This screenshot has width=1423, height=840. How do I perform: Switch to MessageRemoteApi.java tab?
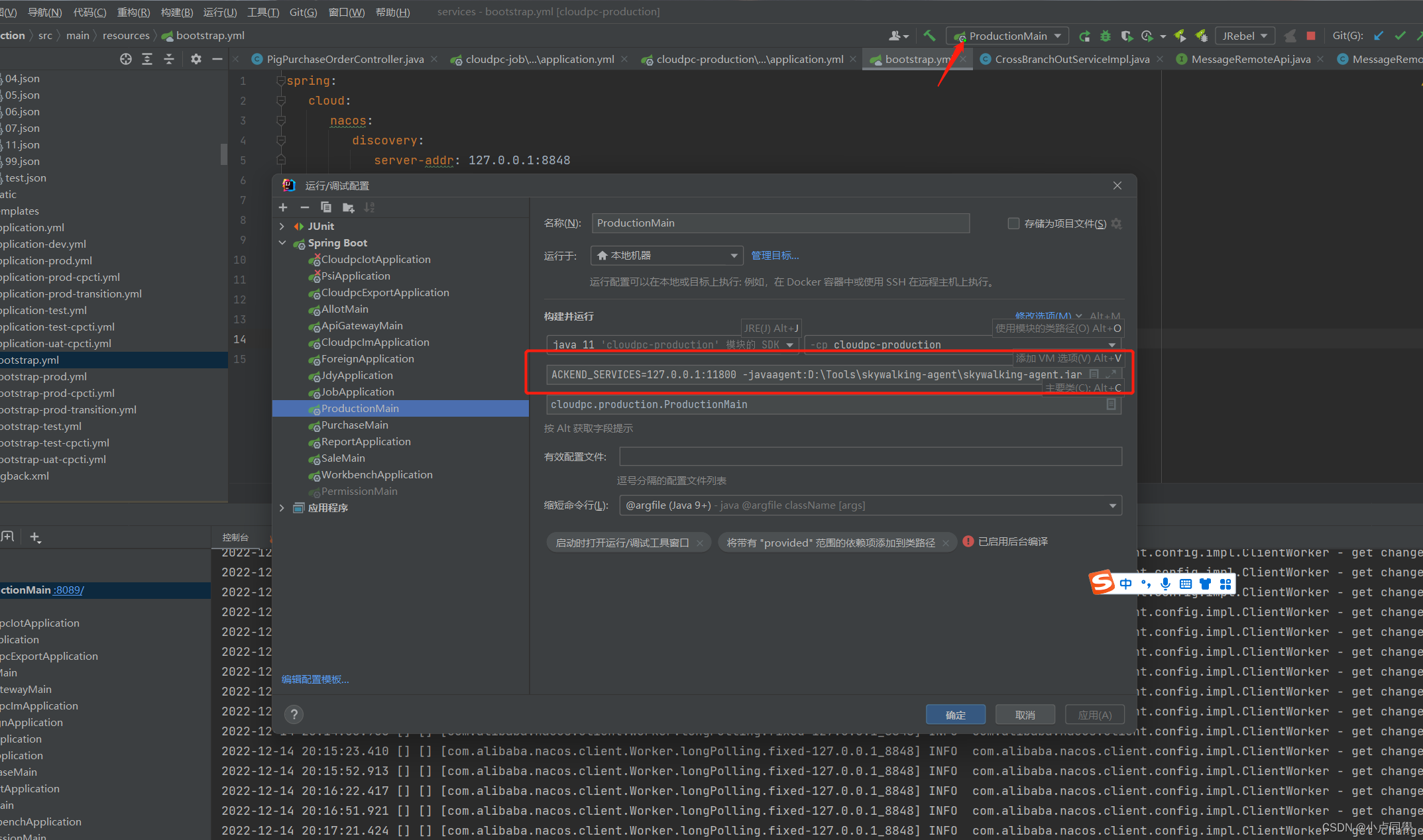coord(1250,59)
